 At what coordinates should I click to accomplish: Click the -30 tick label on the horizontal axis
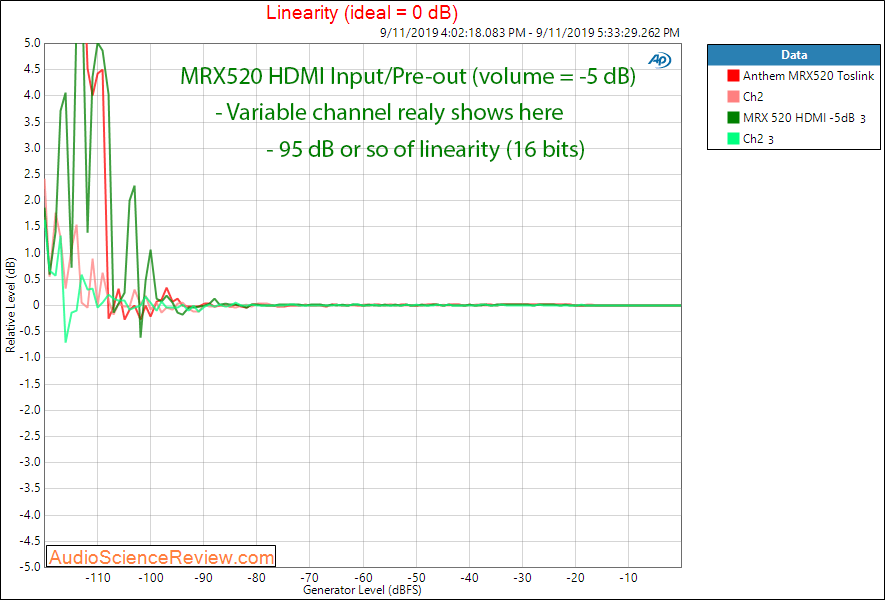coord(522,578)
